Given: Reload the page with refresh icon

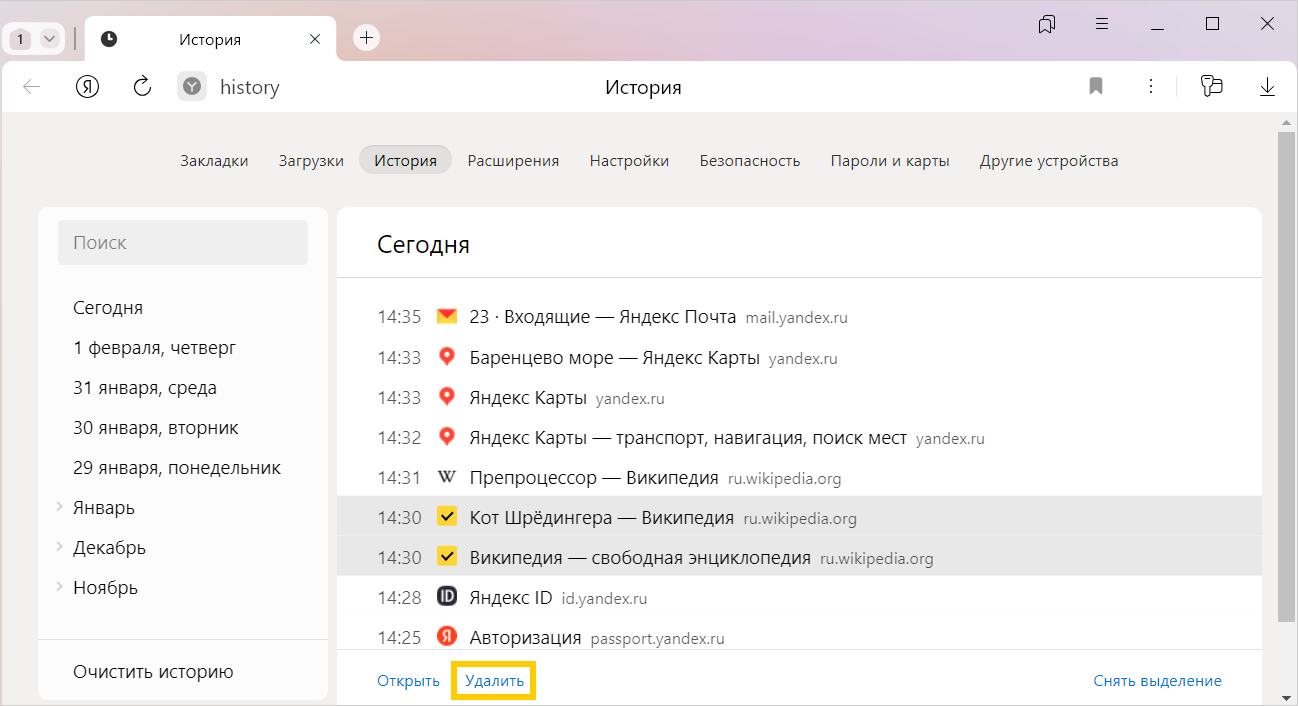Looking at the screenshot, I should pyautogui.click(x=142, y=87).
